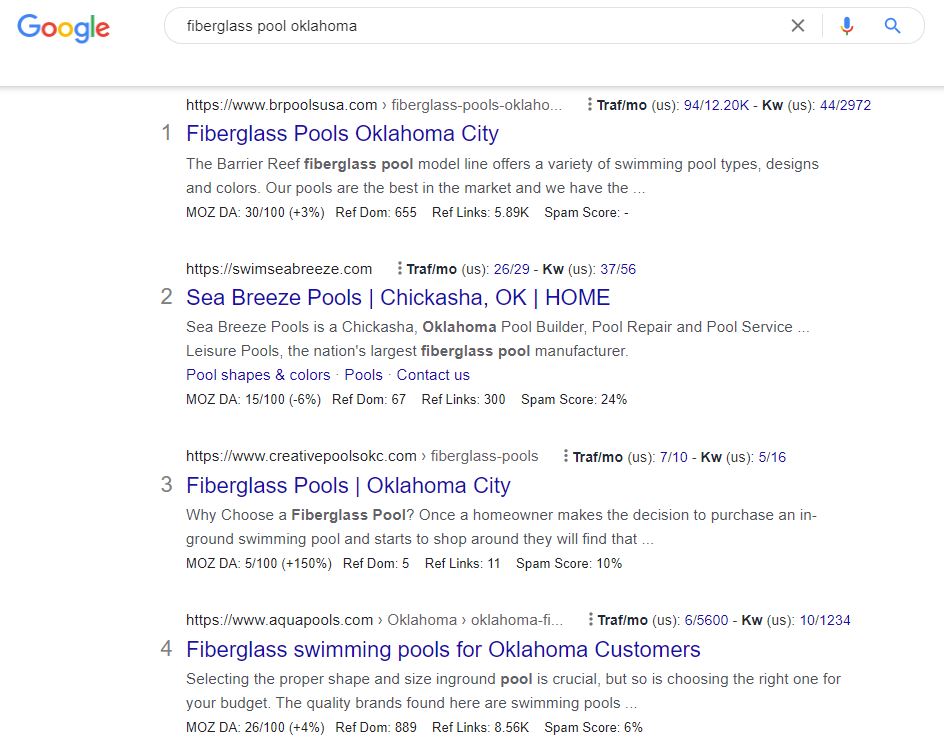Open three-dot menu beside the aquapools.com result
This screenshot has width=944, height=738.
(591, 619)
